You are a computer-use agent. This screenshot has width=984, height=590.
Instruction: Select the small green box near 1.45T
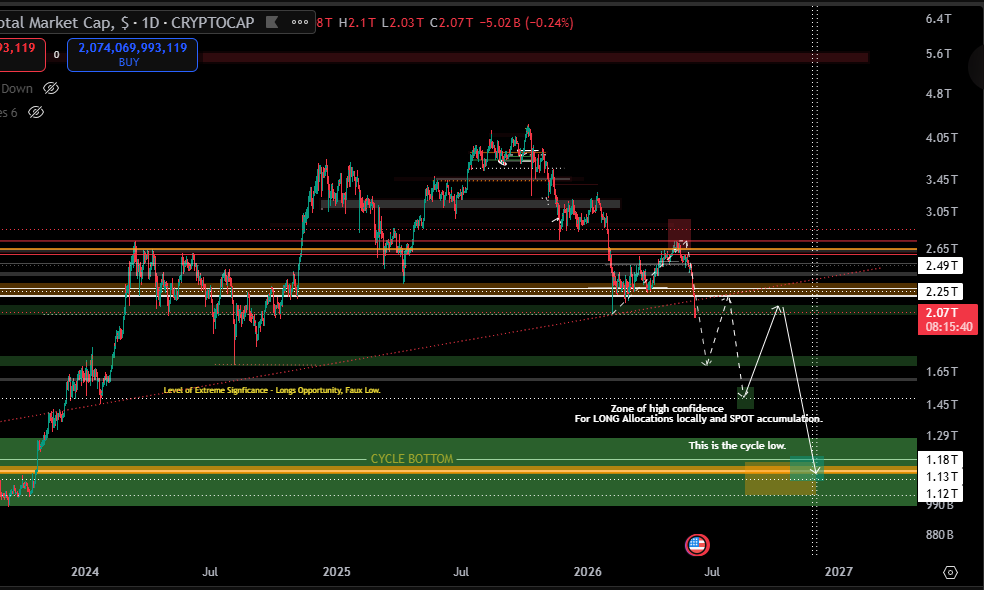(745, 398)
